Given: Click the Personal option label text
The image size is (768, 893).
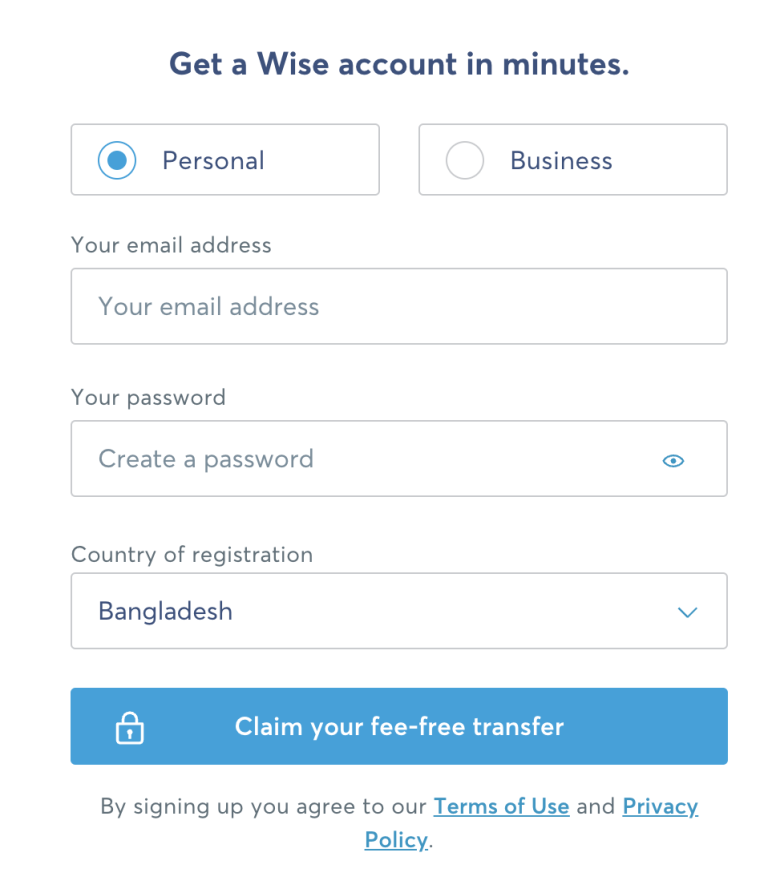Looking at the screenshot, I should tap(213, 160).
